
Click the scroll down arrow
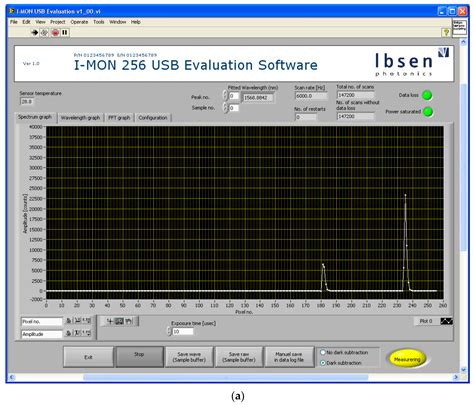pos(463,369)
